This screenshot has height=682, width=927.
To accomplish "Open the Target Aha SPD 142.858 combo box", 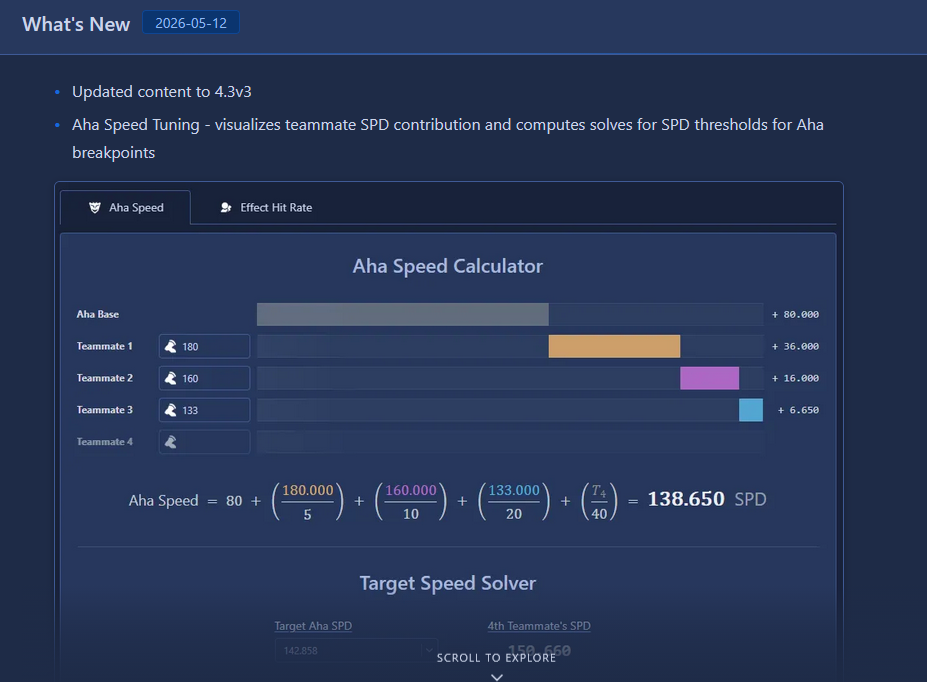I will point(356,650).
